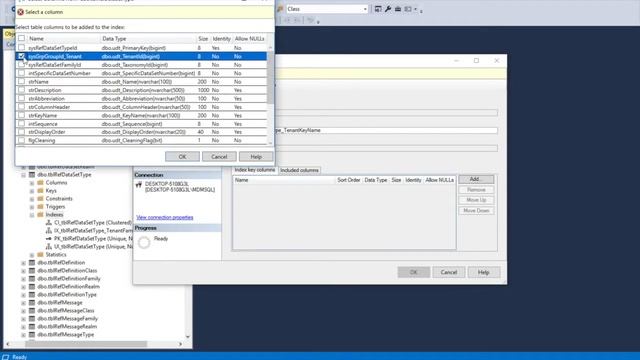Click Cancel in the Select Columns dialog

point(219,157)
